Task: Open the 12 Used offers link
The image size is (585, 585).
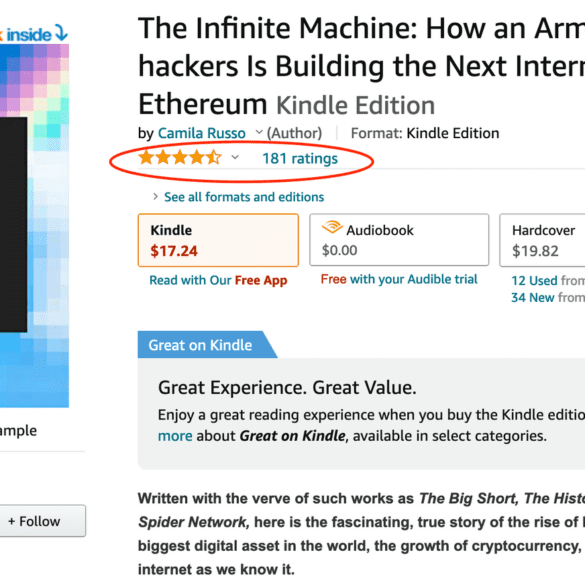Action: [534, 281]
